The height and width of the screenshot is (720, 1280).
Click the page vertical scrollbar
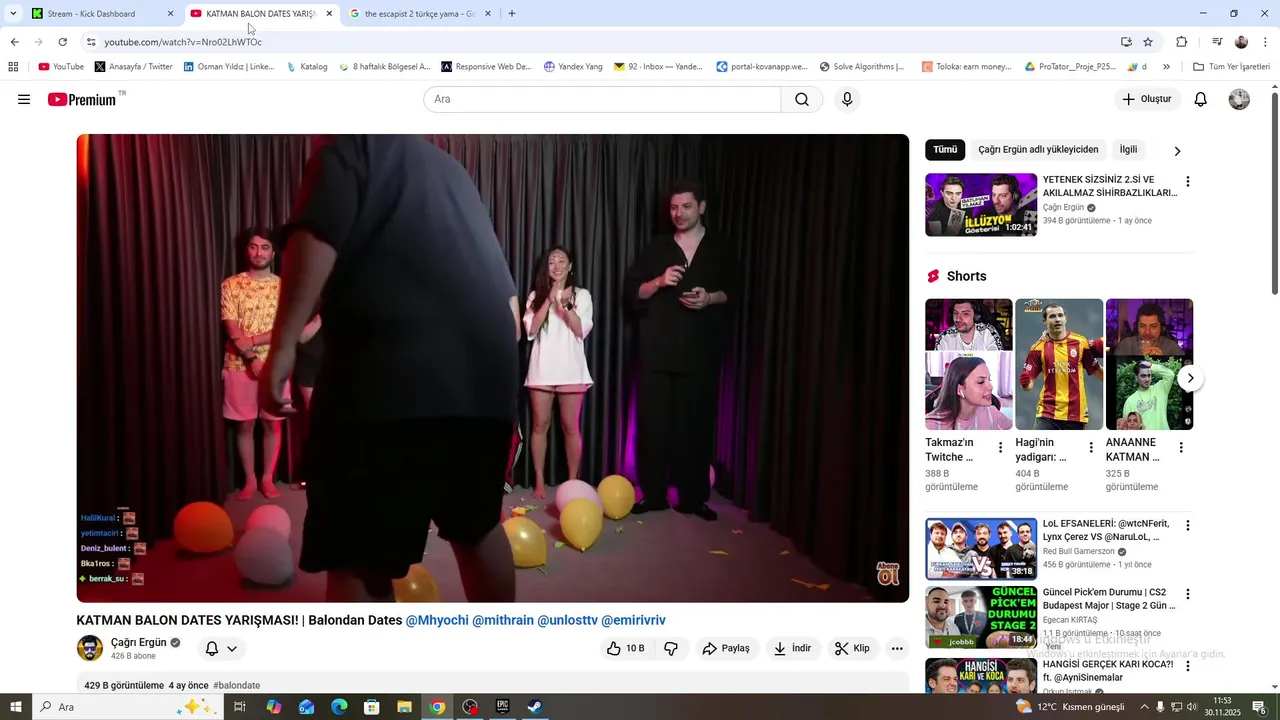click(x=1274, y=195)
